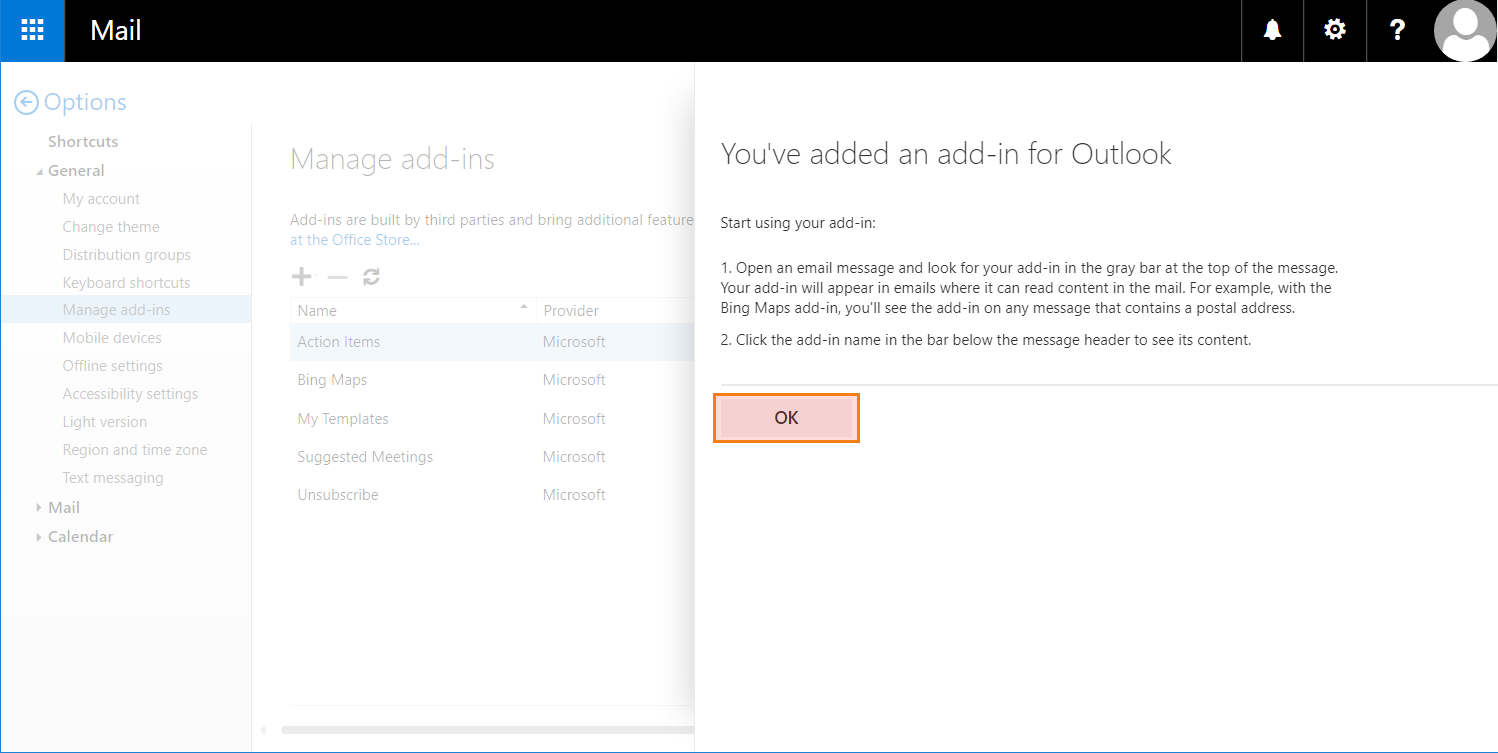Viewport: 1498px width, 753px height.
Task: Click OK to dismiss the dialog
Action: tap(786, 418)
